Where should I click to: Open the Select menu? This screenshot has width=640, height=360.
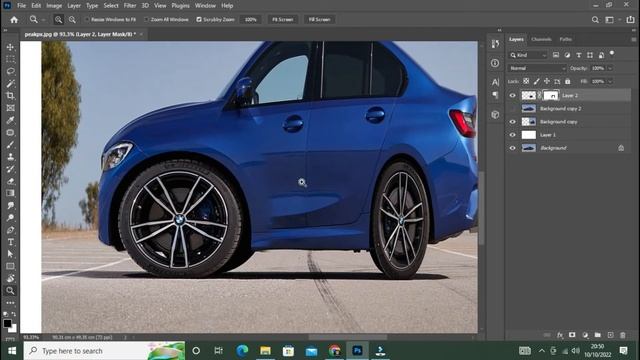[111, 6]
